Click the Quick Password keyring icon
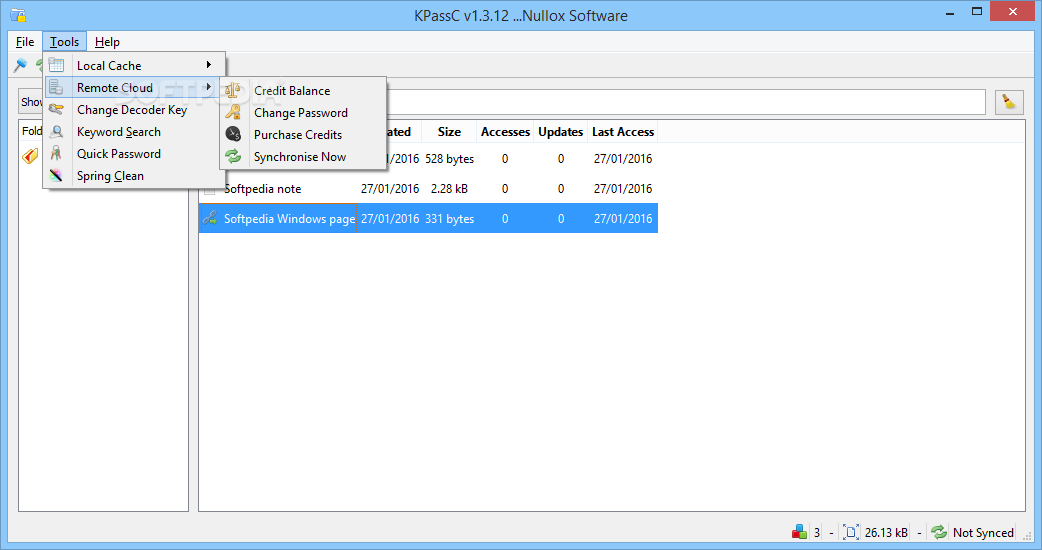1042x550 pixels. coord(56,153)
